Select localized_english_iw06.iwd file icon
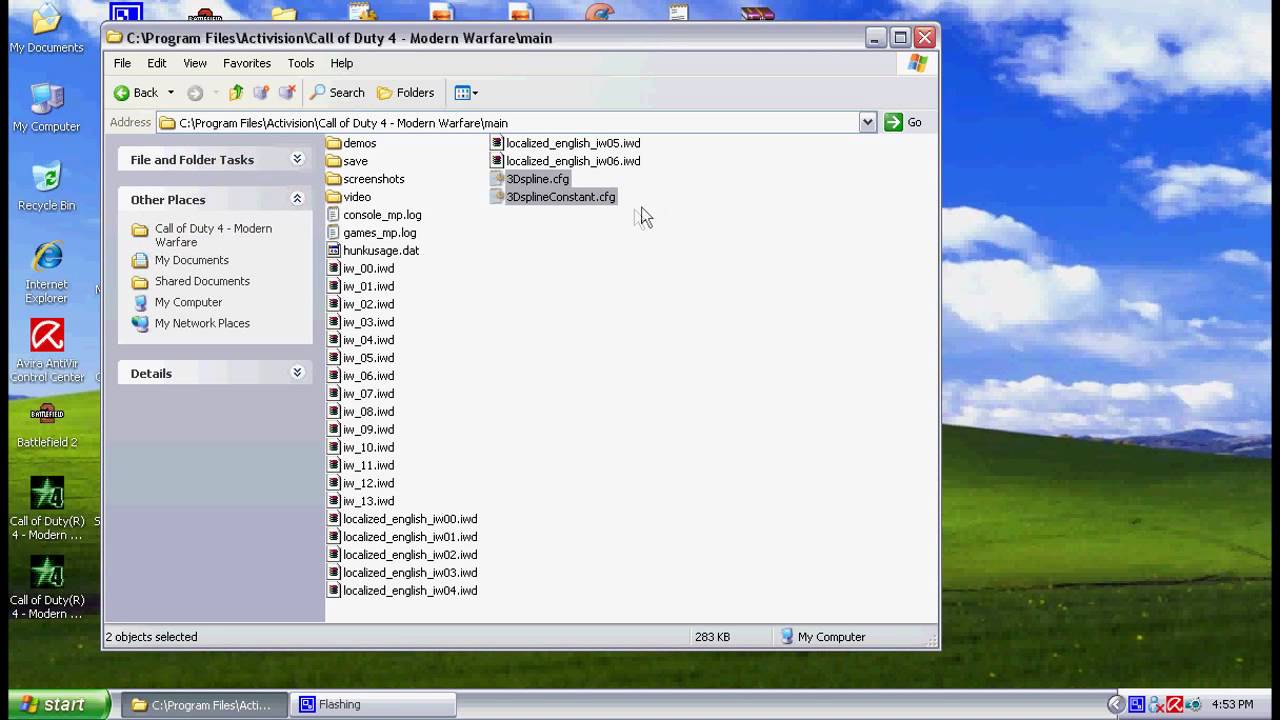Image resolution: width=1280 pixels, height=720 pixels. 497,161
